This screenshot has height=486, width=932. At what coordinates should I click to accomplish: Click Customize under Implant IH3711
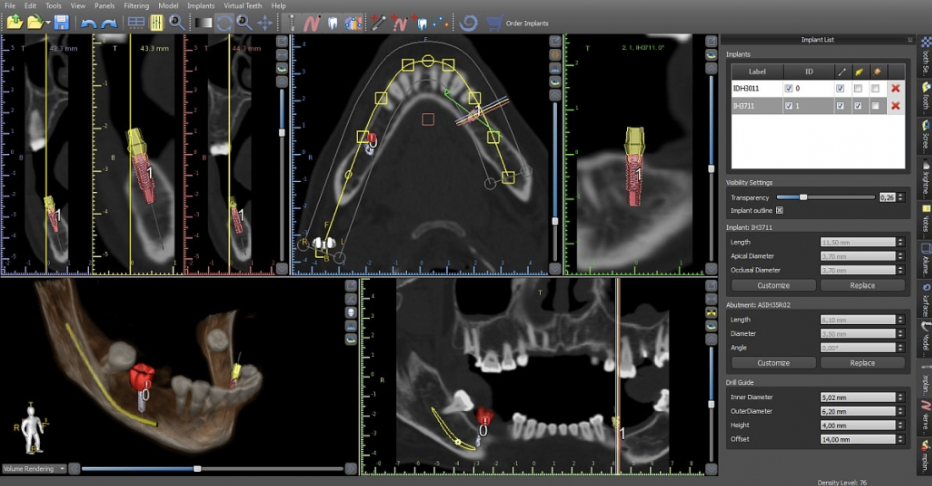(x=773, y=285)
